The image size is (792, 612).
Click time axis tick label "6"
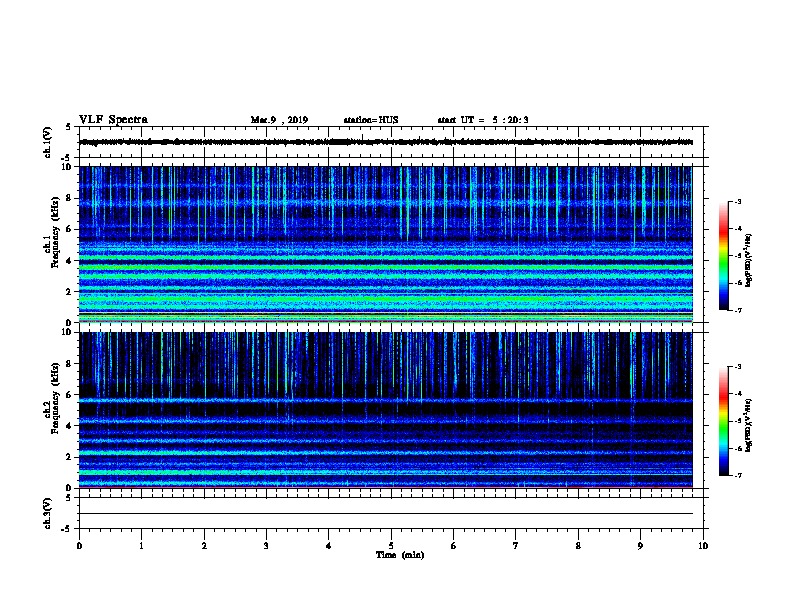[x=454, y=546]
